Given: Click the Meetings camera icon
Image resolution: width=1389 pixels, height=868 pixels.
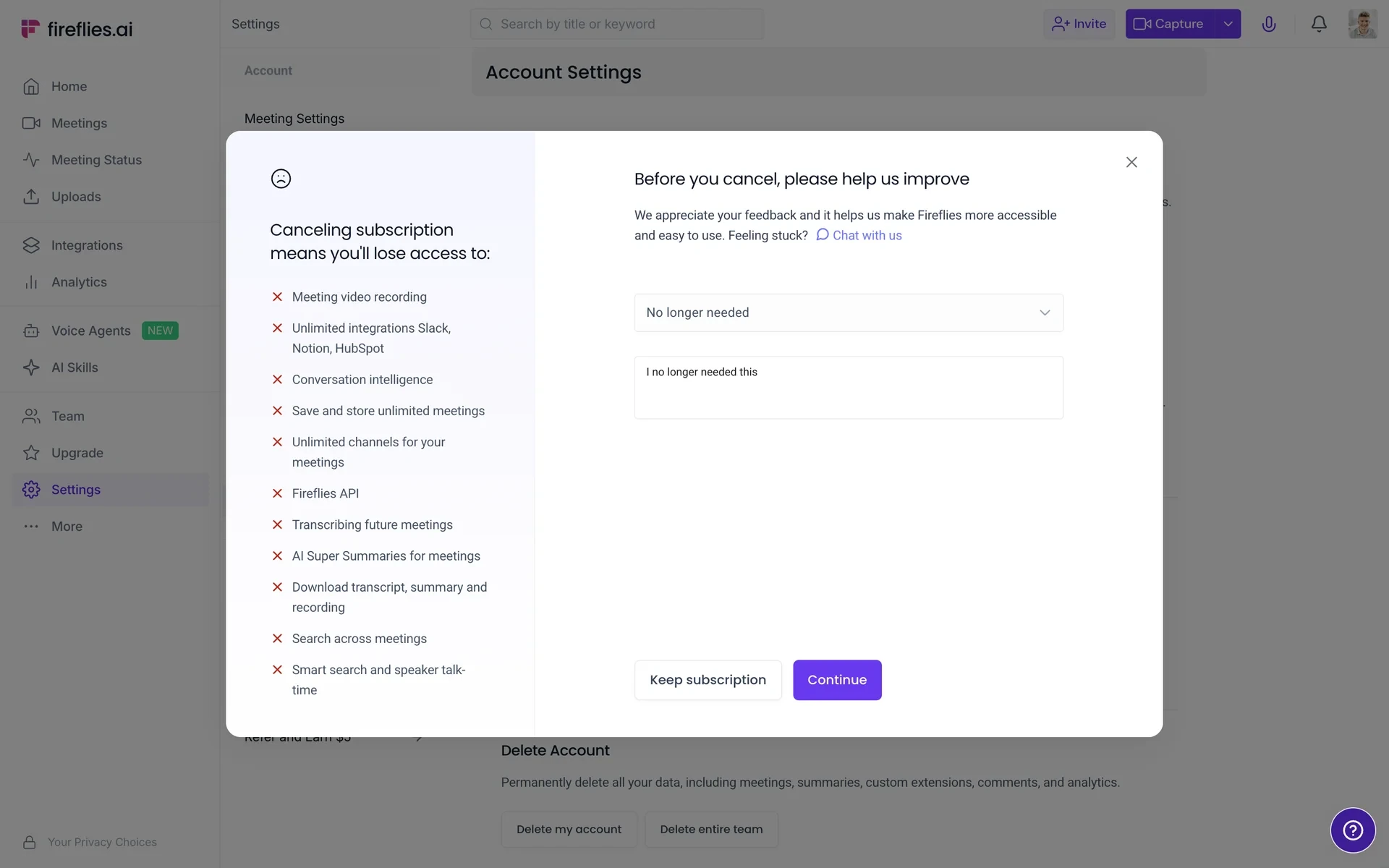Looking at the screenshot, I should click(31, 123).
